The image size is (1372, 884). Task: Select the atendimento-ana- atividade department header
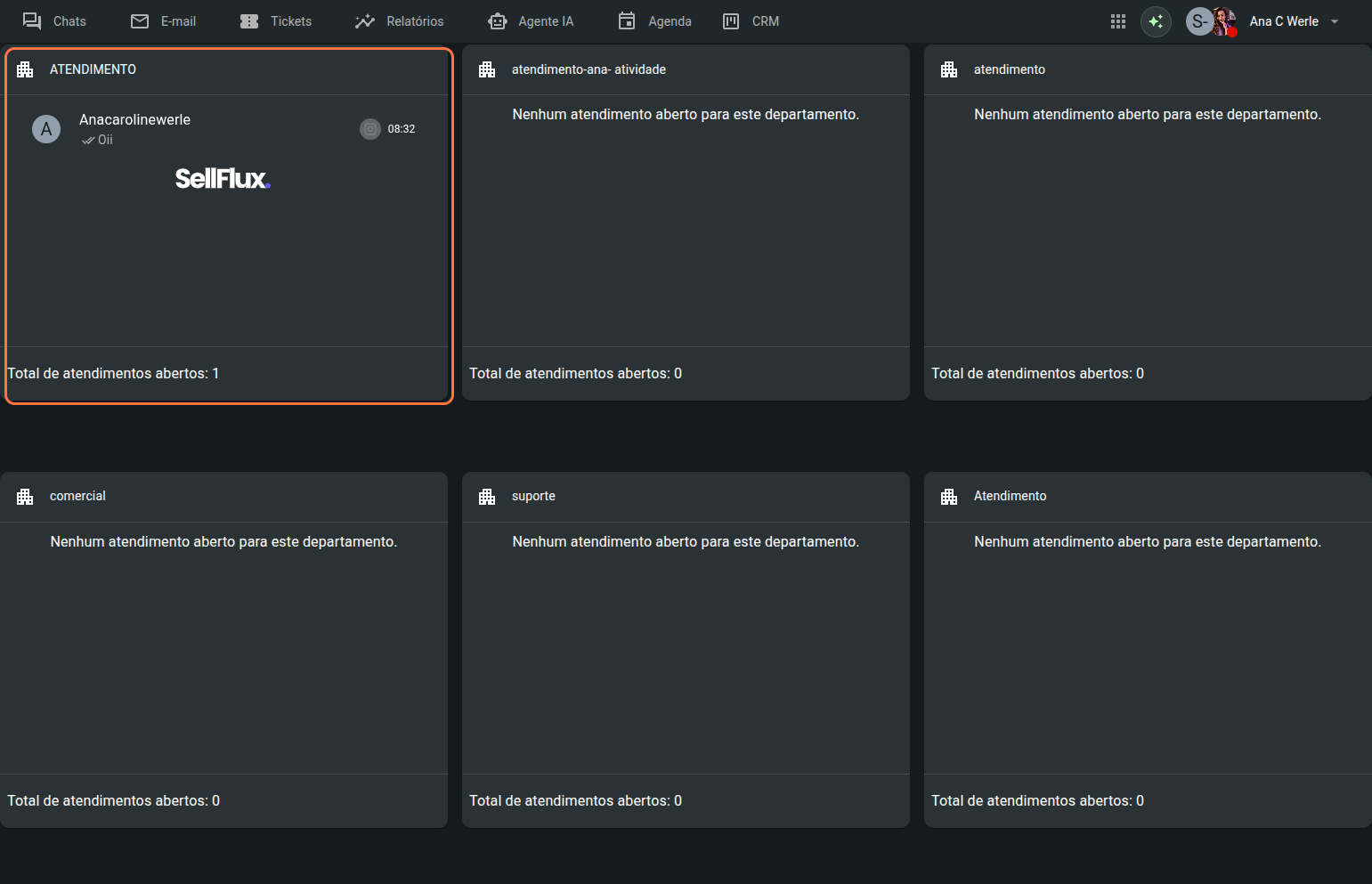click(x=589, y=69)
